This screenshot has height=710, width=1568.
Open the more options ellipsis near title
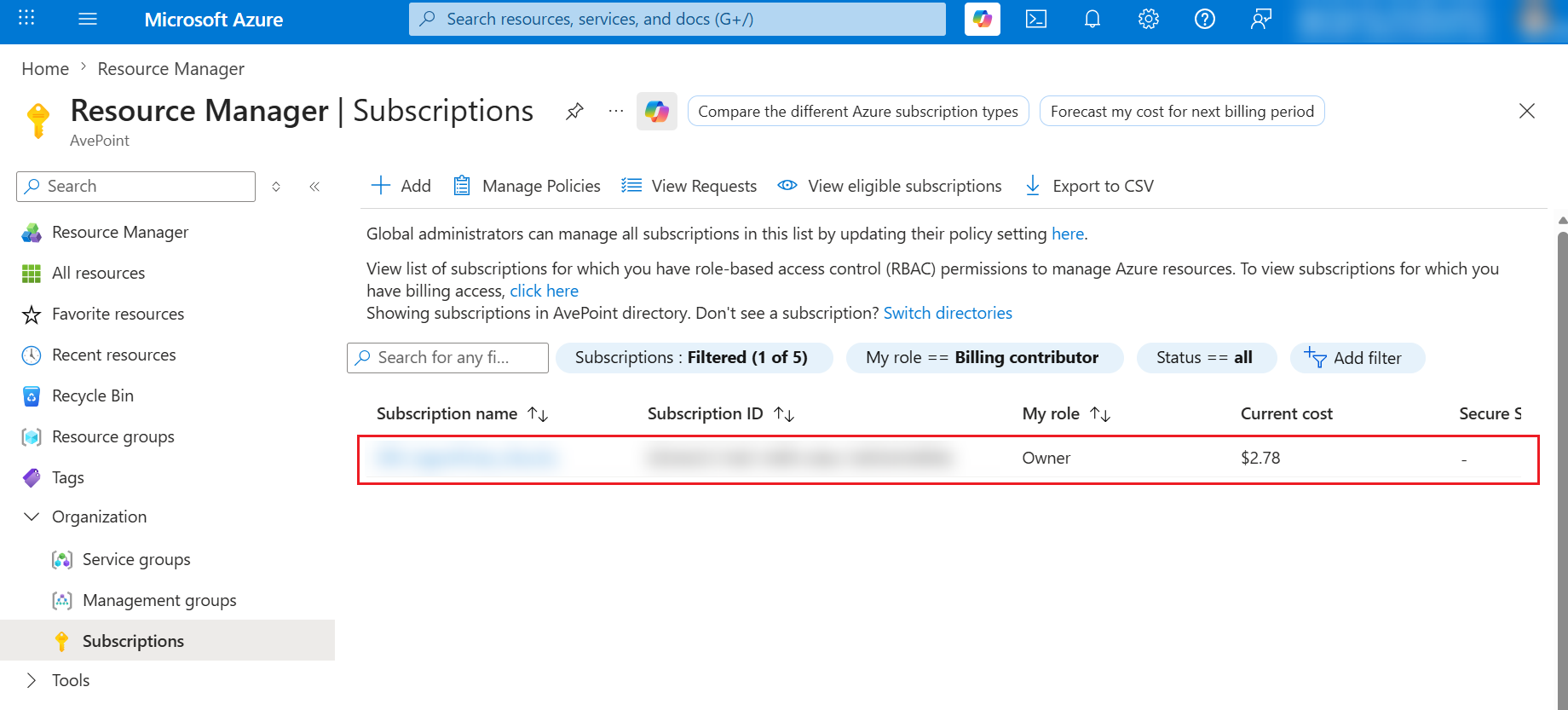(616, 111)
